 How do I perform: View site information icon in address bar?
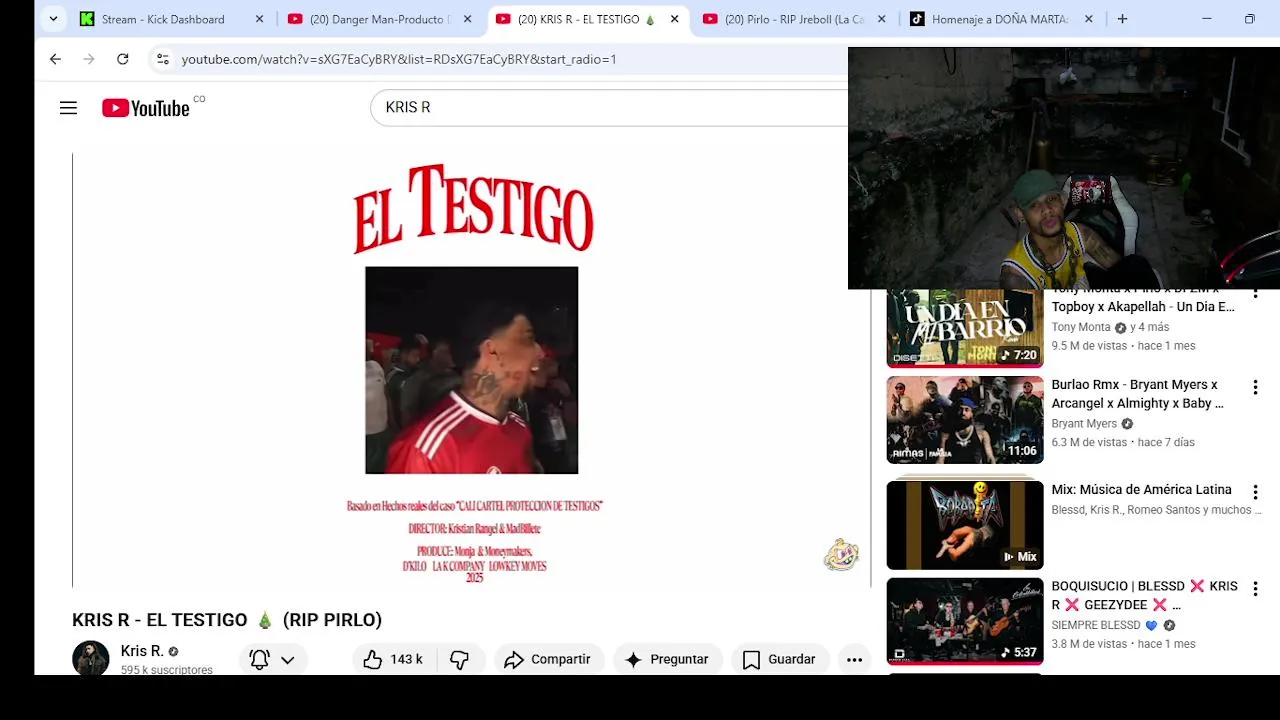[163, 59]
